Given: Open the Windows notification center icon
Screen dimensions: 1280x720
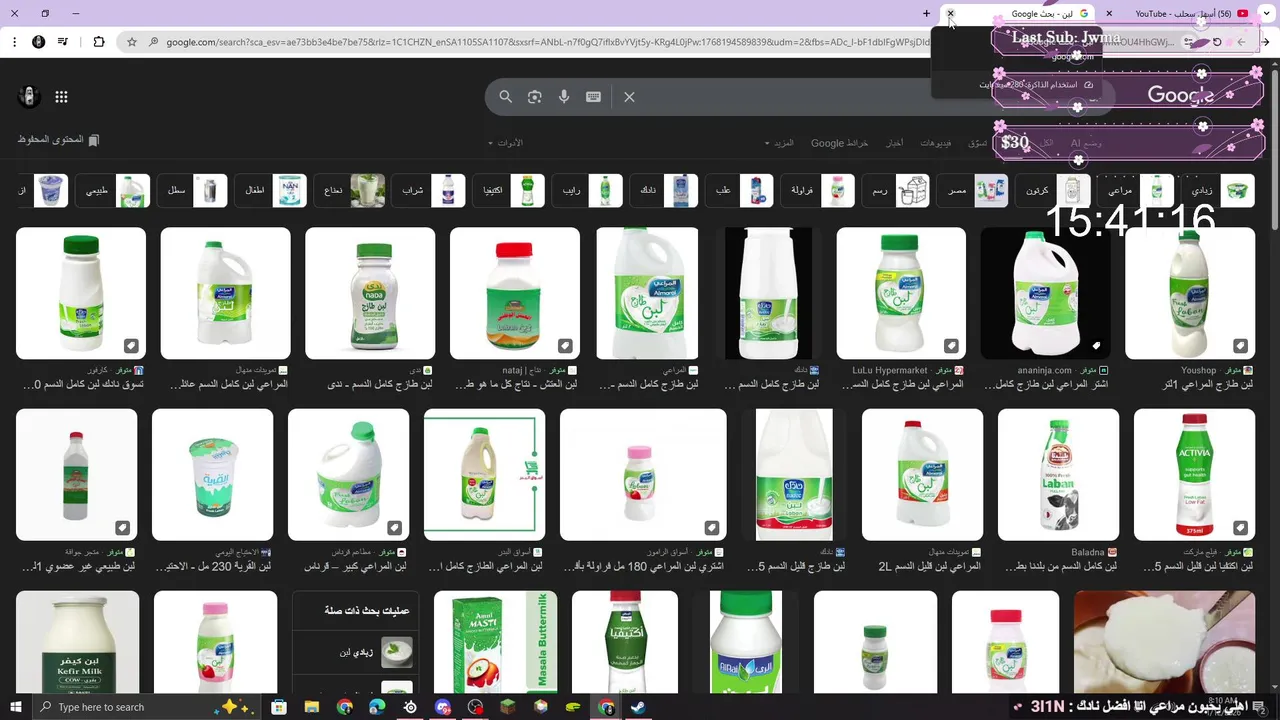Looking at the screenshot, I should click(x=1258, y=707).
